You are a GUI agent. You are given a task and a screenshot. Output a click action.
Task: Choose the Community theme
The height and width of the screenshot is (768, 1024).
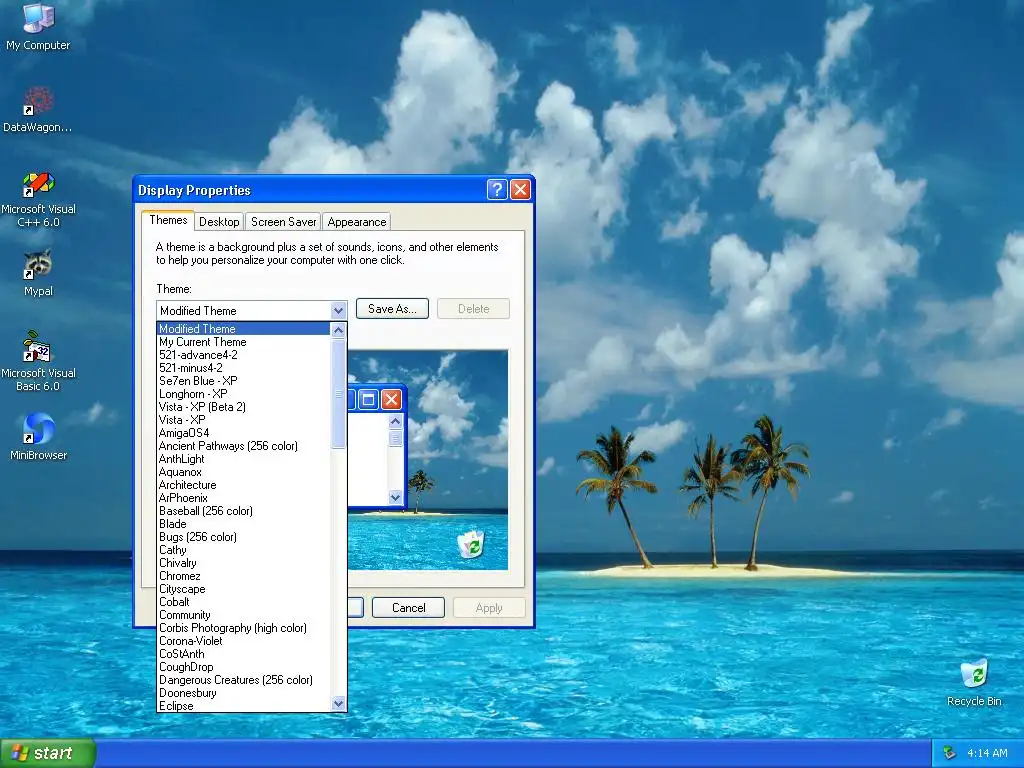tap(244, 615)
